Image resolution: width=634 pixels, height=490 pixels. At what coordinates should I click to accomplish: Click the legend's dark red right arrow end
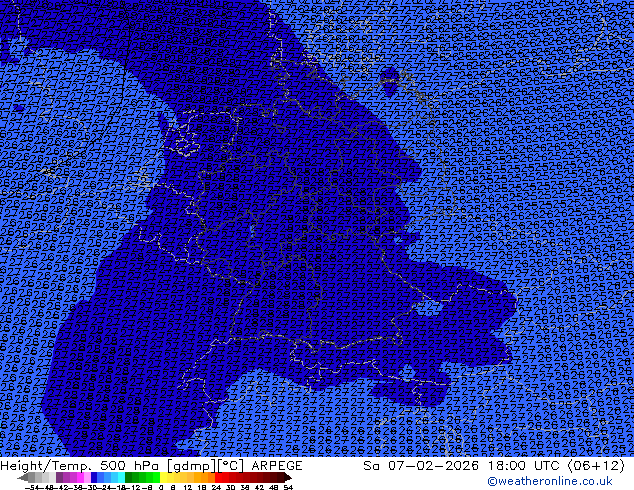[288, 478]
